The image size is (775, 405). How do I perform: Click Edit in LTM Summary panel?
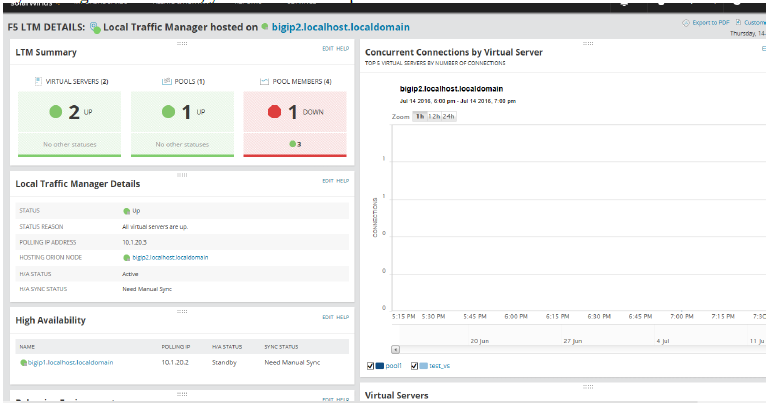(x=328, y=48)
